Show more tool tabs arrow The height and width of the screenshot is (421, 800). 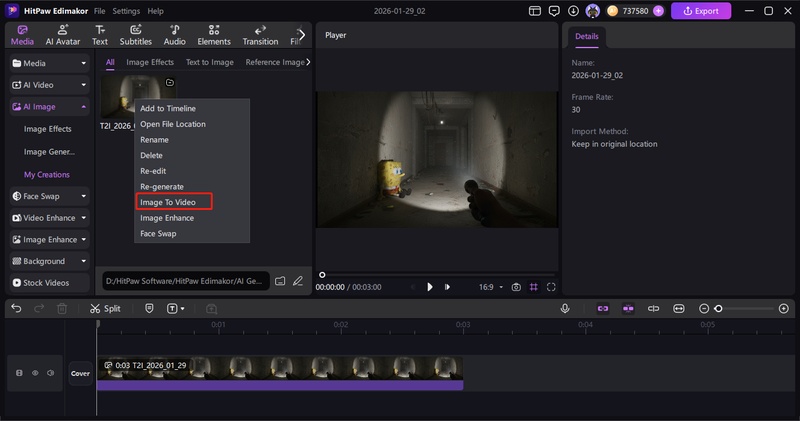point(302,35)
